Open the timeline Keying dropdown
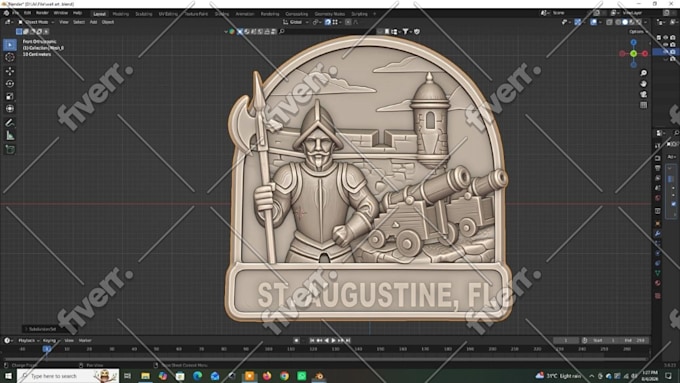The image size is (680, 383). [x=51, y=340]
